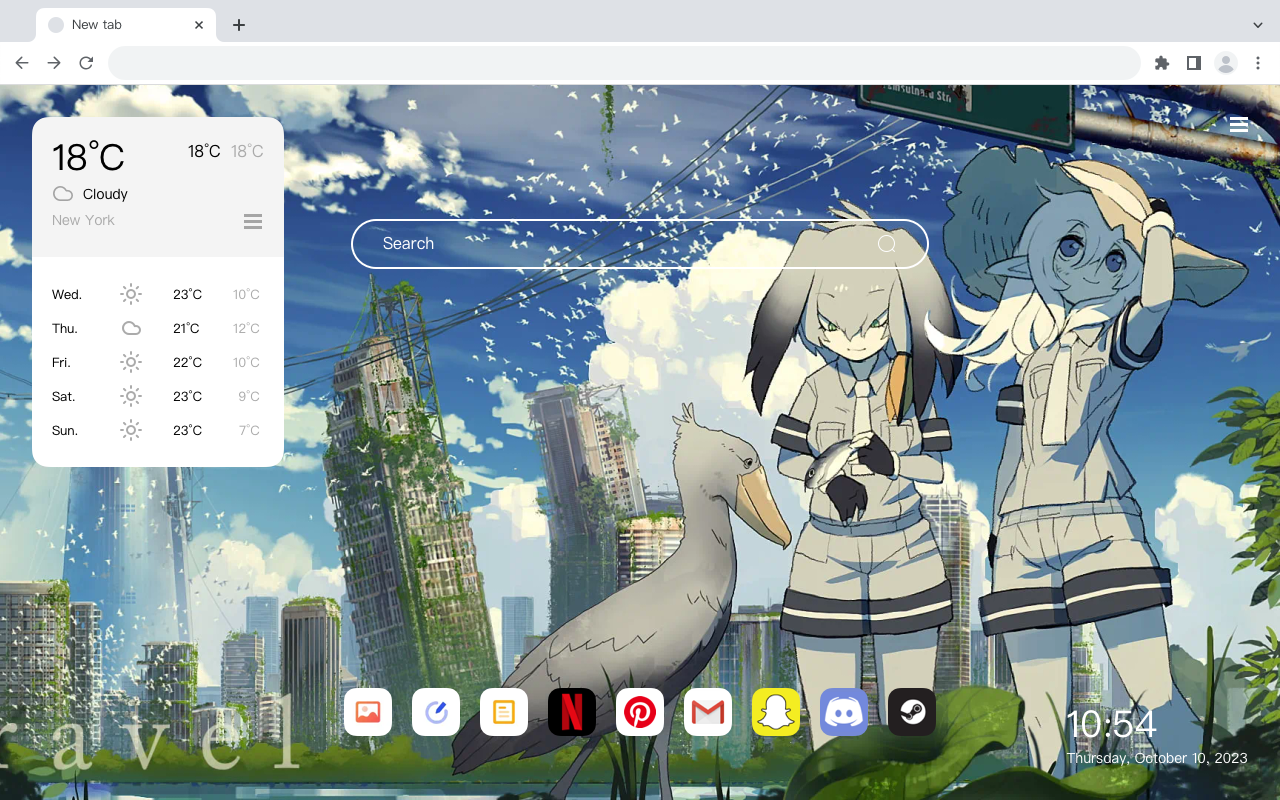Click the Cloudy condition text
This screenshot has width=1280, height=800.
pyautogui.click(x=105, y=194)
